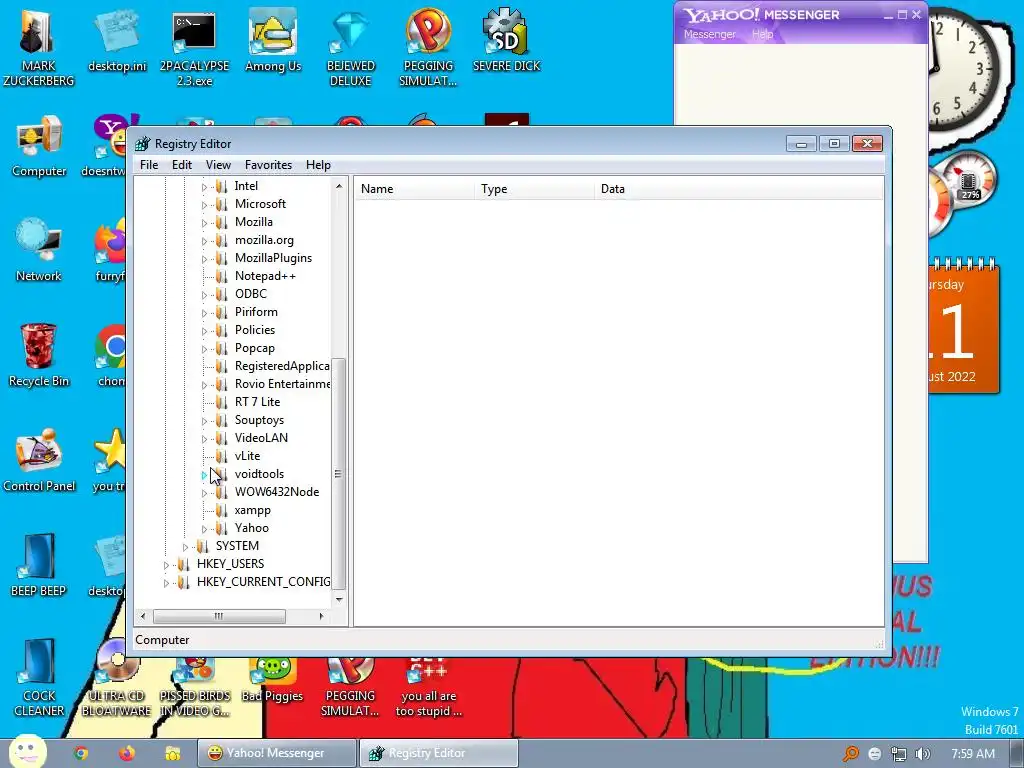Click the 7:59 AM taskbar clock
The image size is (1024, 768).
point(972,754)
